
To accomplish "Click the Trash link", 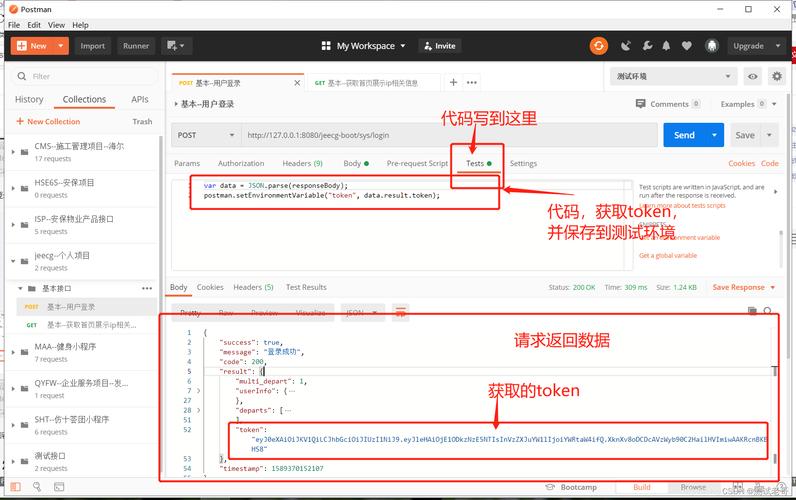I will tap(142, 121).
